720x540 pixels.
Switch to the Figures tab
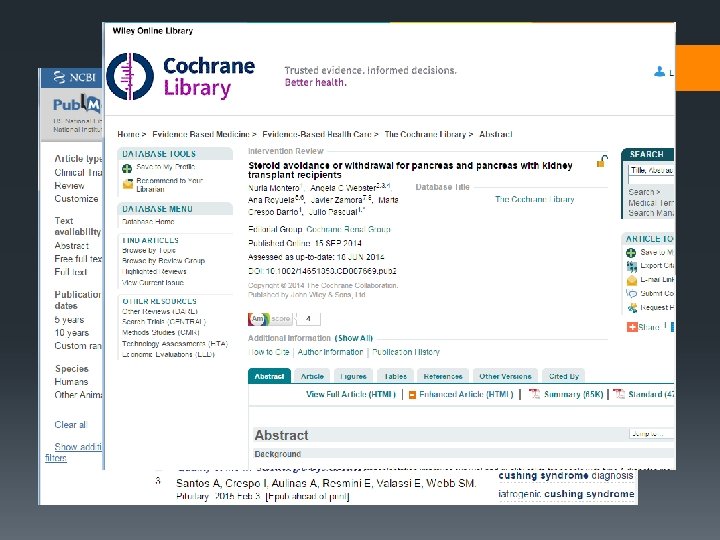point(353,376)
